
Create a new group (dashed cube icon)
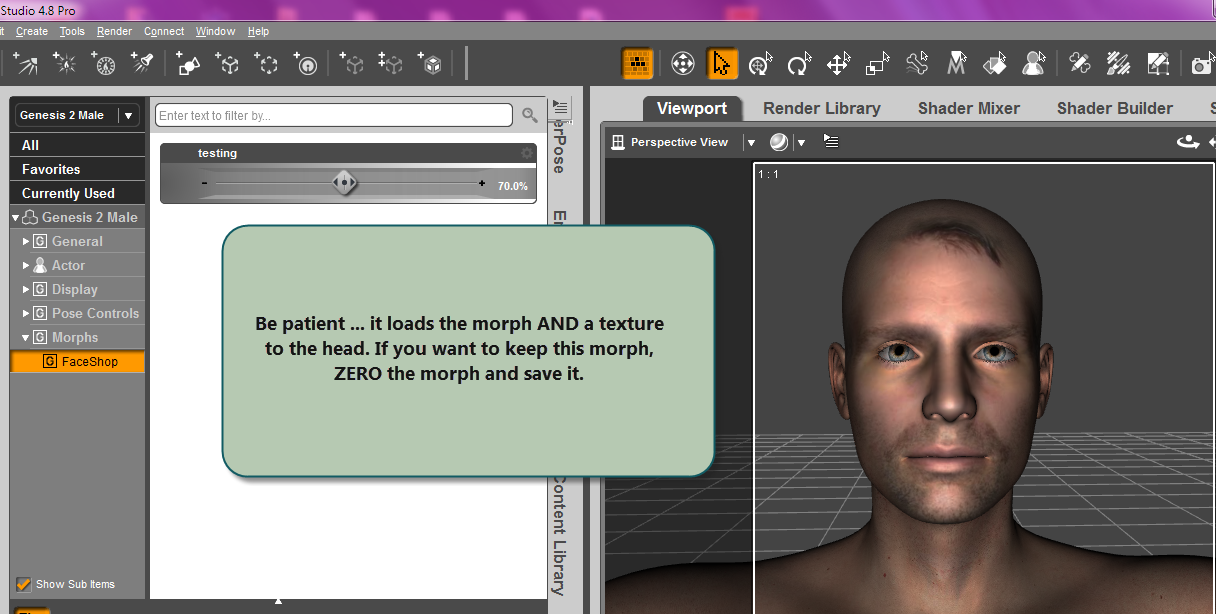coord(266,65)
